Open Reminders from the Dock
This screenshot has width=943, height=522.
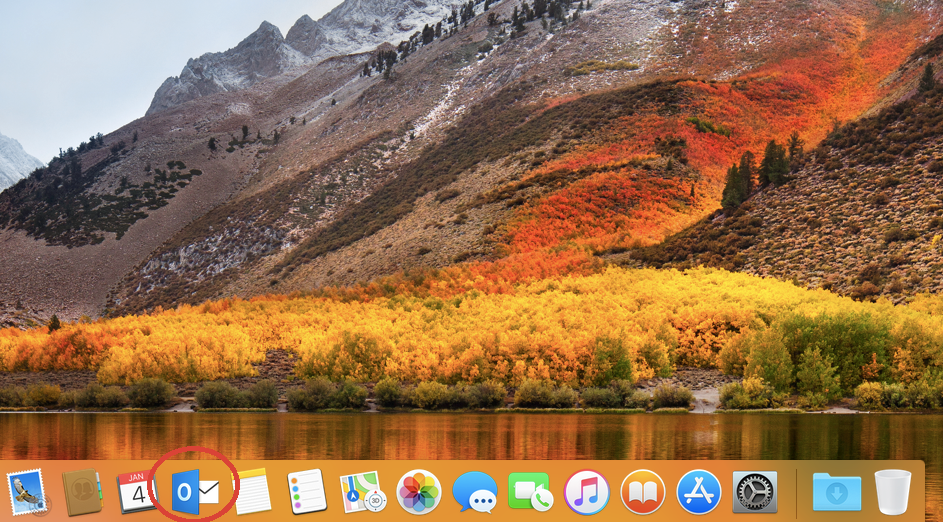307,492
